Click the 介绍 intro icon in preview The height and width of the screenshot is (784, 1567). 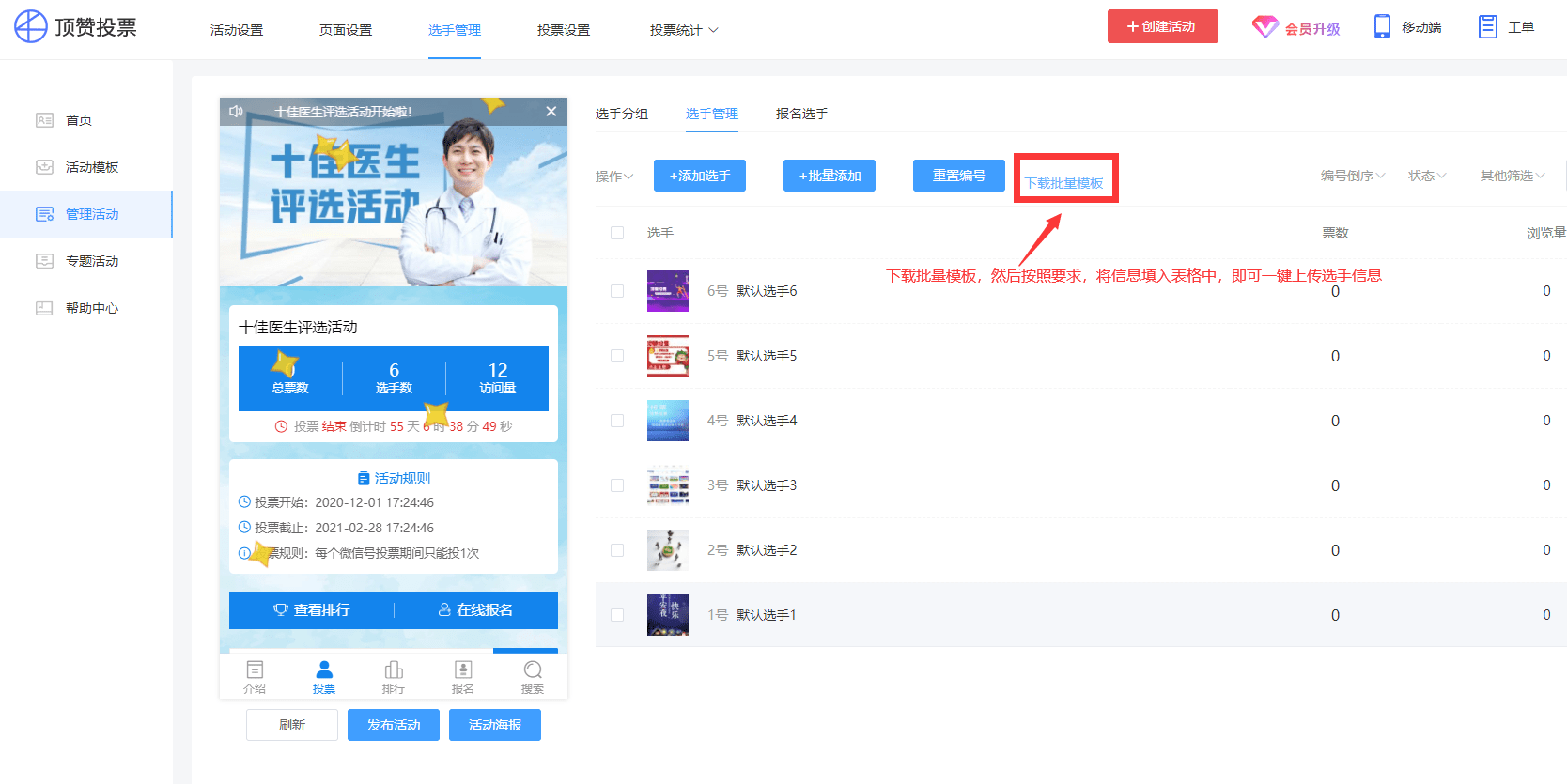coord(255,669)
